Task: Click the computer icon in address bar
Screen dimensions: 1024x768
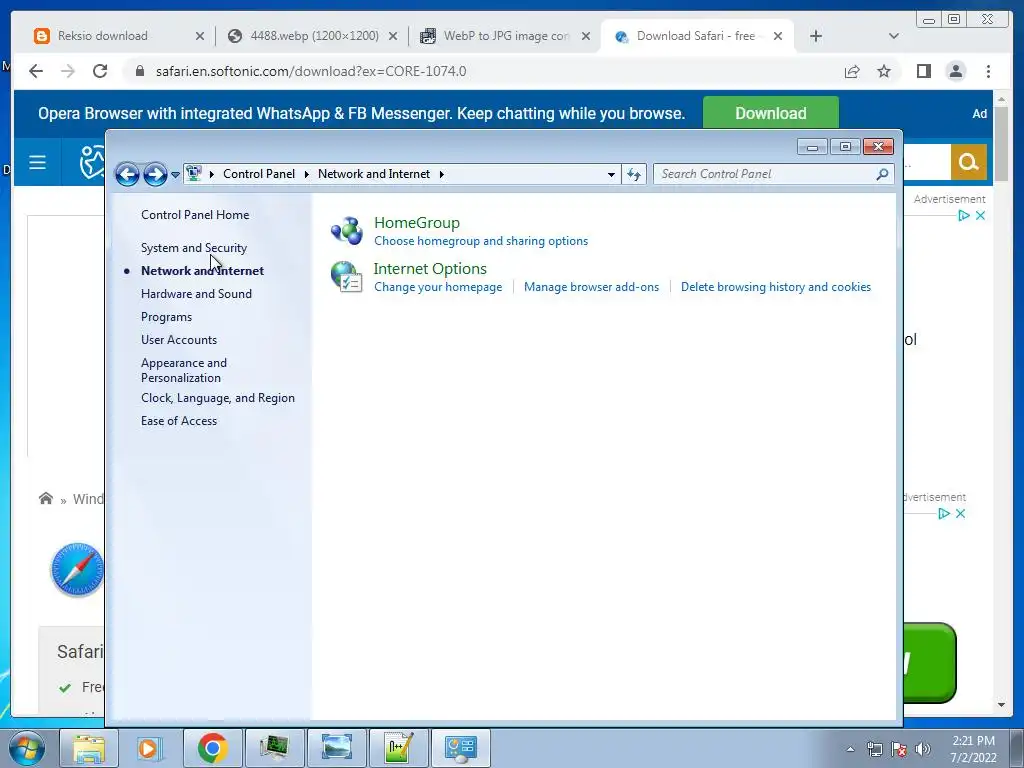Action: 193,173
